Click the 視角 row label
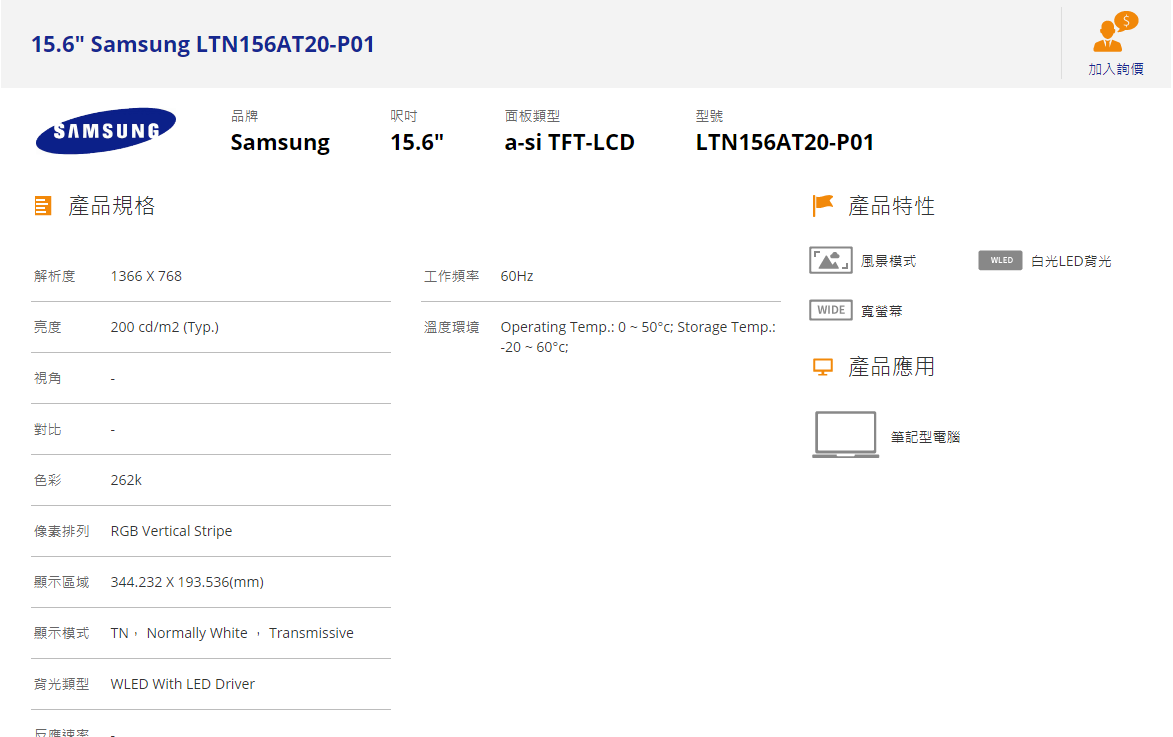The image size is (1173, 737). click(x=48, y=379)
